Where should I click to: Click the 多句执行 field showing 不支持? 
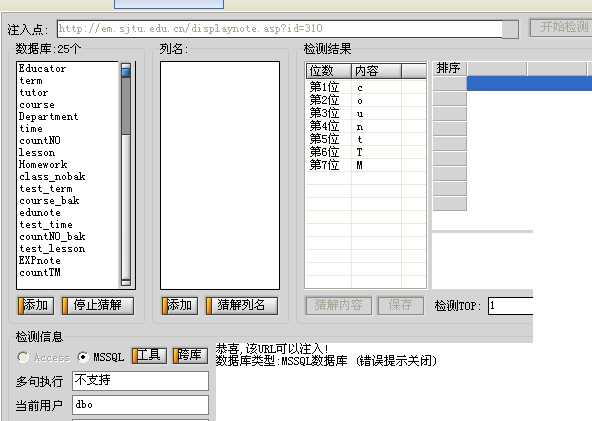pyautogui.click(x=140, y=381)
